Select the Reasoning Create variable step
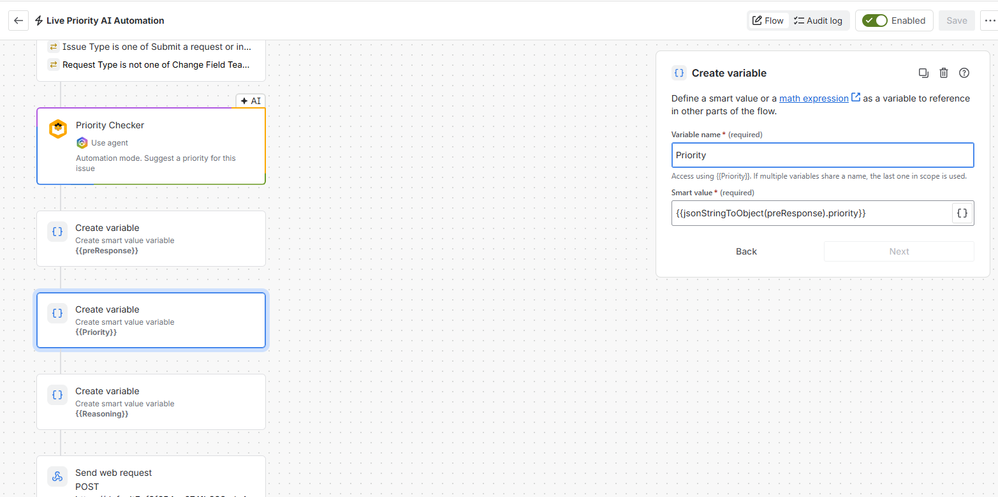 coord(151,402)
